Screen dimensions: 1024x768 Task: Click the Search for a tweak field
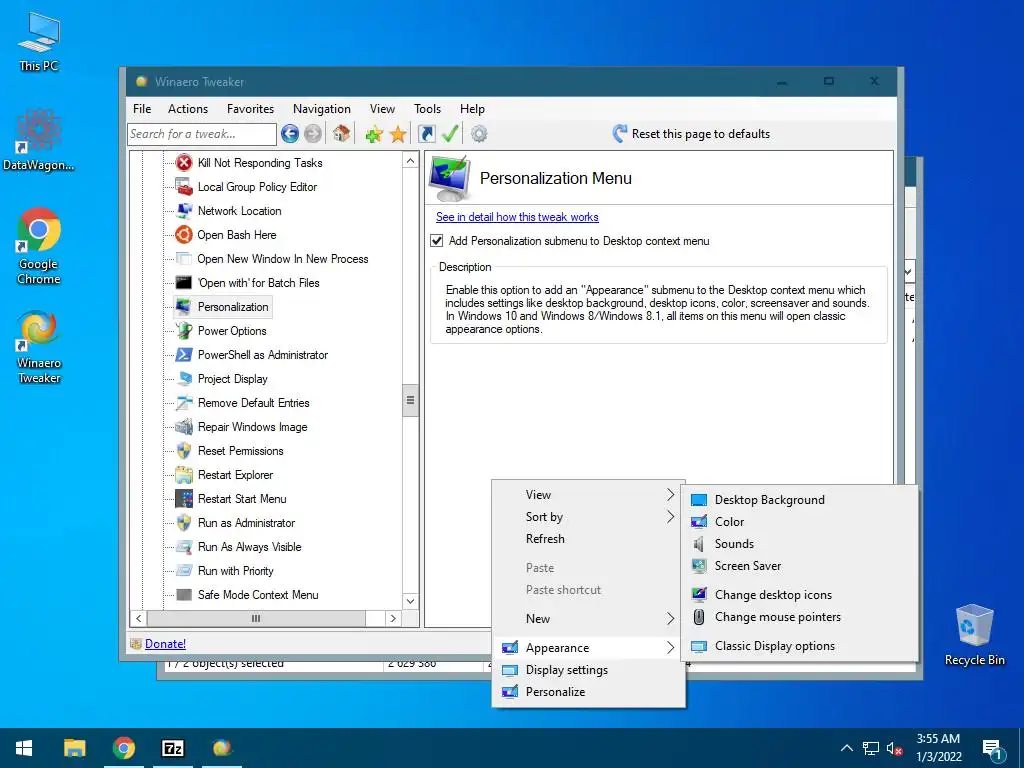tap(202, 134)
